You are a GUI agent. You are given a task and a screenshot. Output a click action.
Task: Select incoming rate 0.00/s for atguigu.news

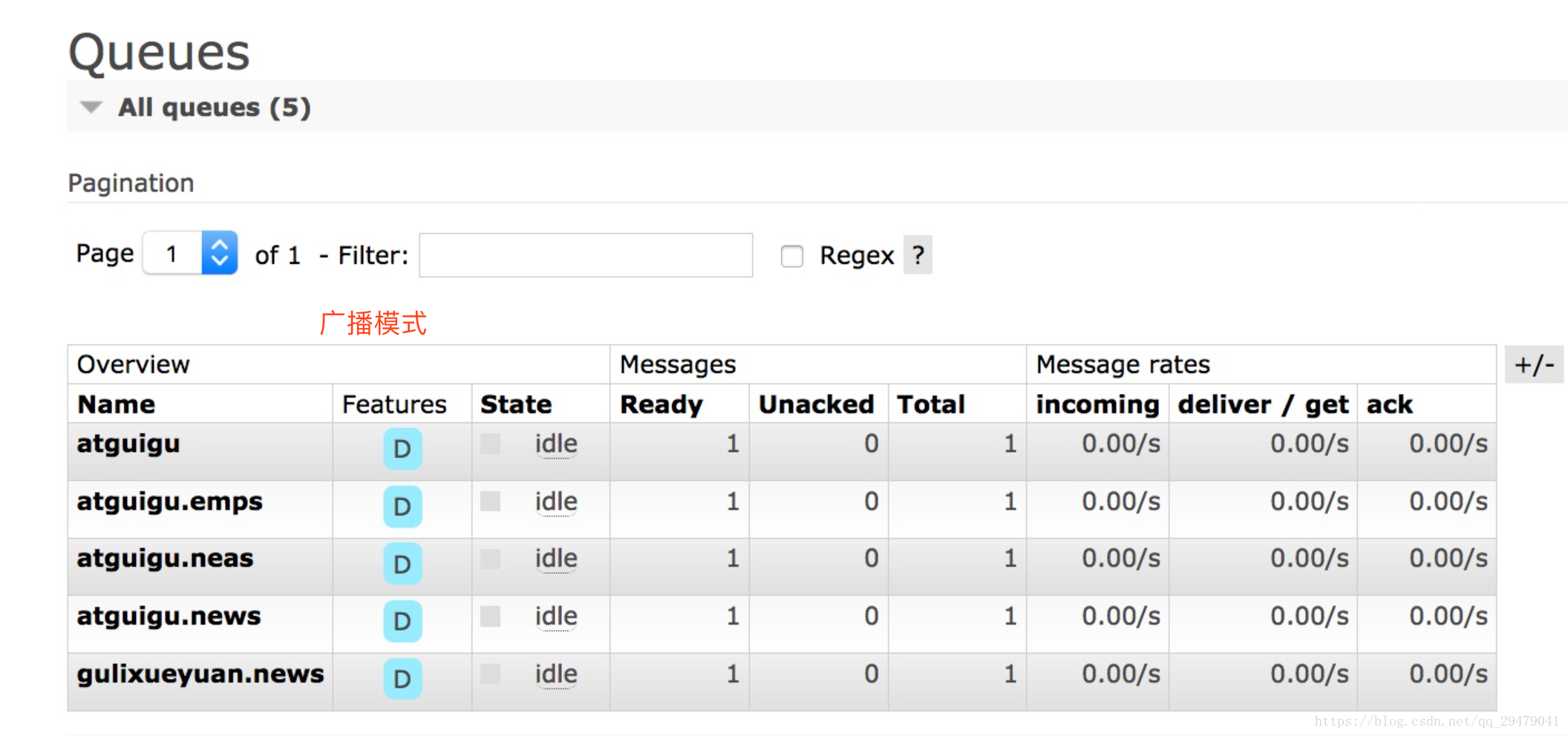click(1121, 616)
